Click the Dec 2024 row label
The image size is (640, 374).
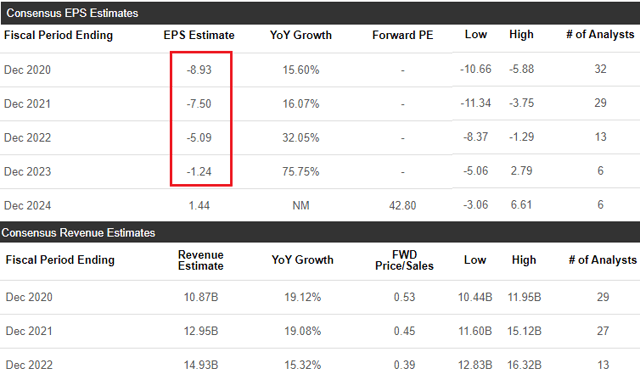(x=27, y=205)
